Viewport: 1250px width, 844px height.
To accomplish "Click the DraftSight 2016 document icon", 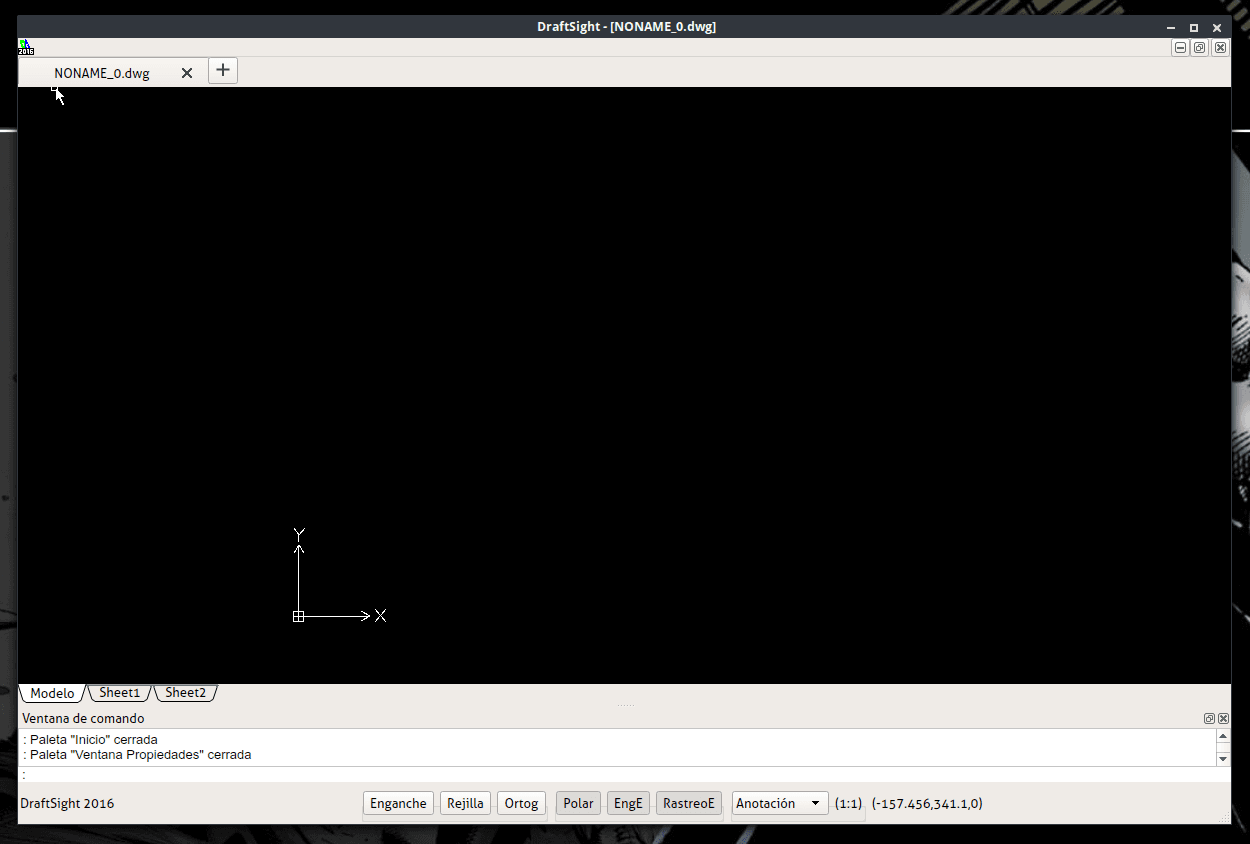I will pyautogui.click(x=26, y=47).
